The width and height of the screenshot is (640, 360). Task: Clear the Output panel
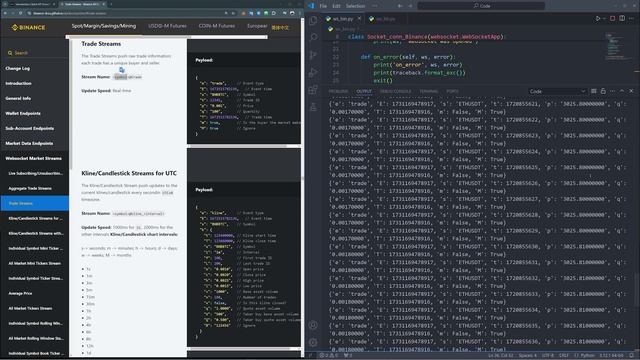[593, 91]
